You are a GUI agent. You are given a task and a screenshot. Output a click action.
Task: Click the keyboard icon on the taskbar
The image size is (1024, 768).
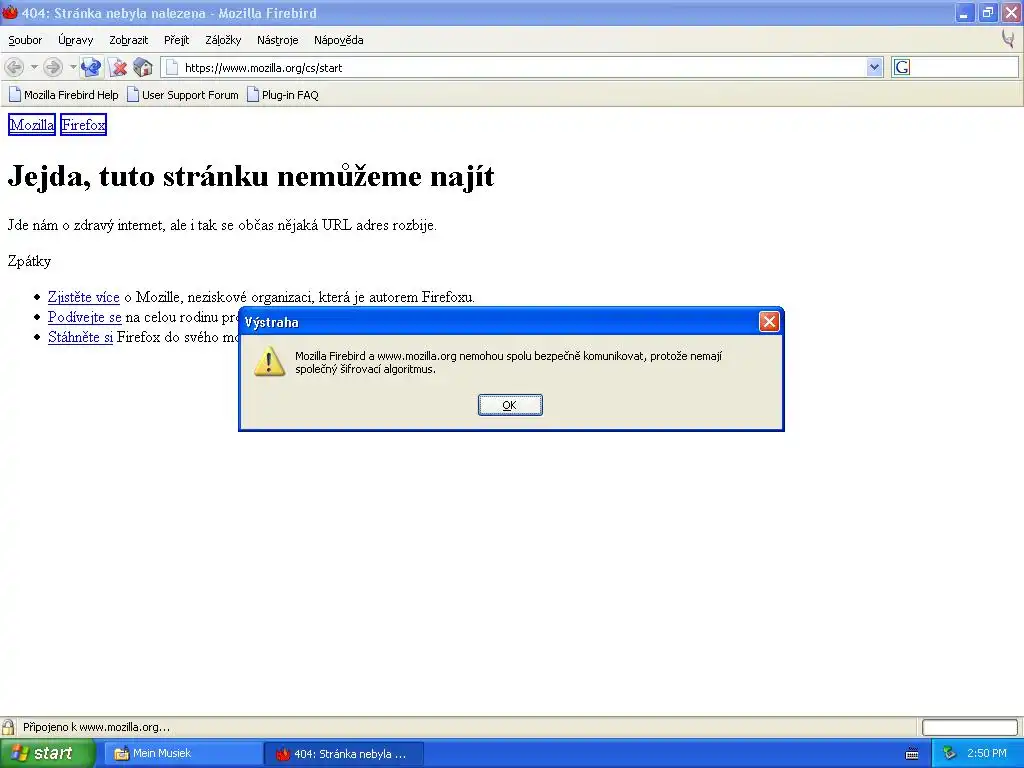[912, 754]
